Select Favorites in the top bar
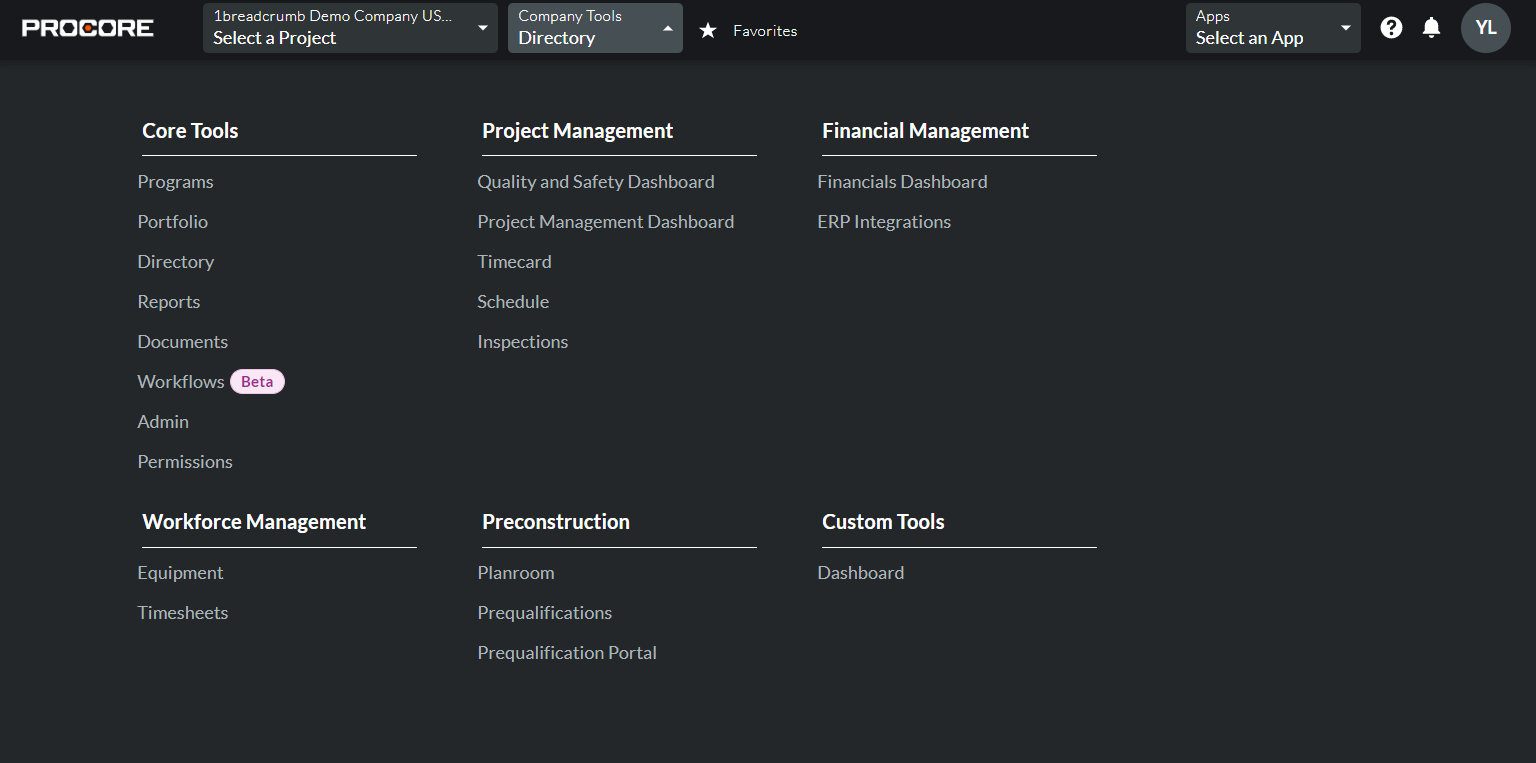Screen dimensions: 1536x763 765,31
